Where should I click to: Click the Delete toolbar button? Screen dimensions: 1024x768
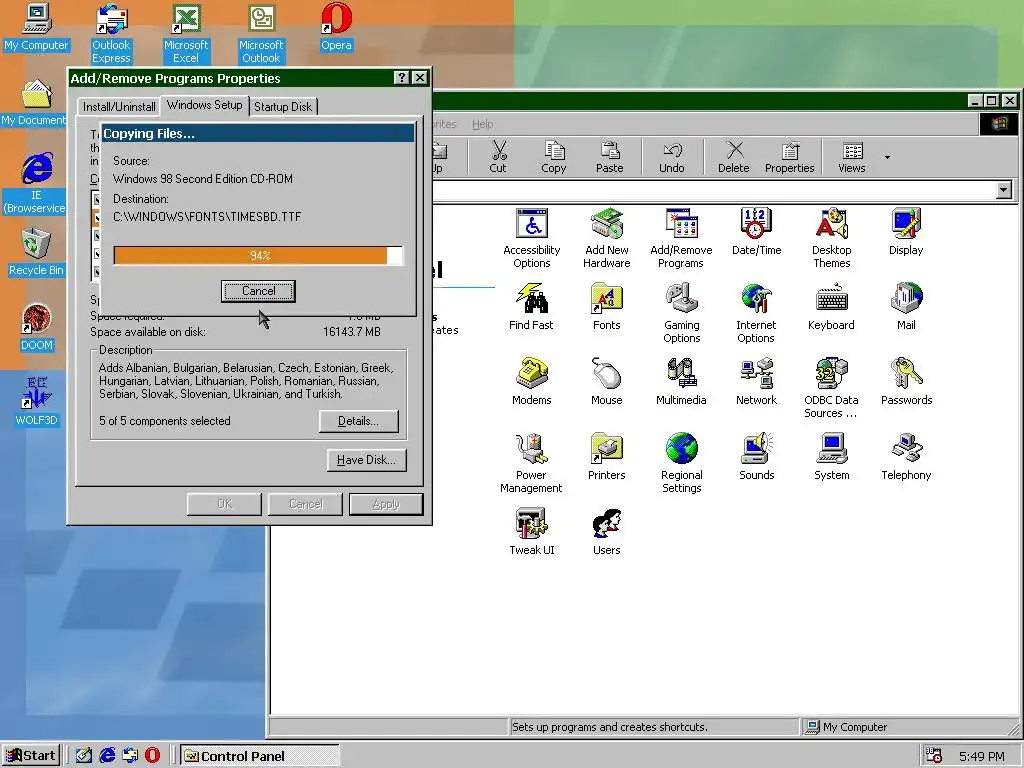tap(733, 157)
